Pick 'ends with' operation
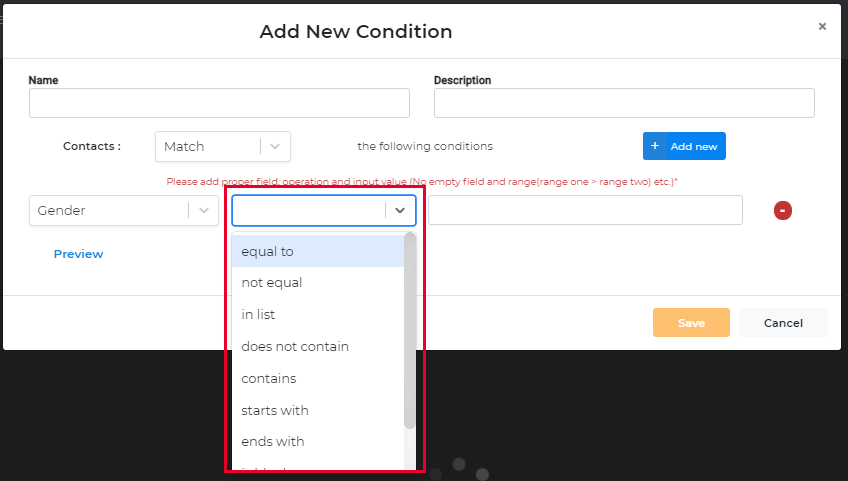The height and width of the screenshot is (481, 848). pos(317,441)
